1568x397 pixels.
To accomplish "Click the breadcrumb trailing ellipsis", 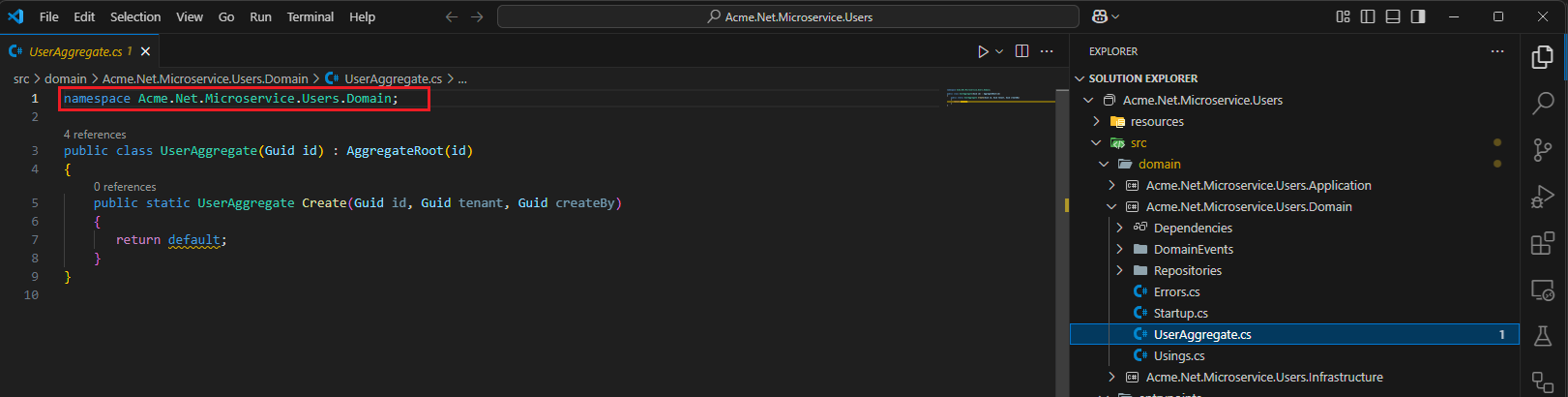I will pos(462,78).
